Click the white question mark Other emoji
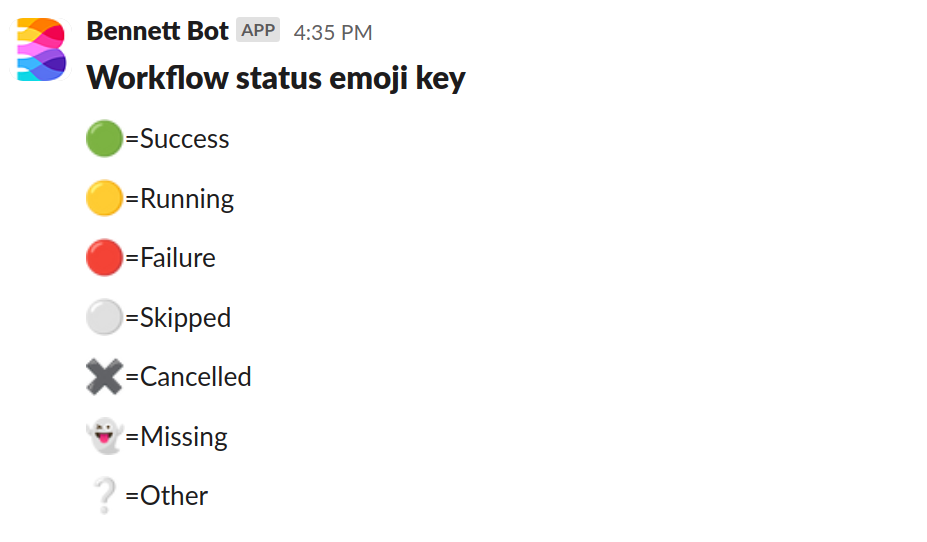Image resolution: width=927 pixels, height=542 pixels. point(105,495)
